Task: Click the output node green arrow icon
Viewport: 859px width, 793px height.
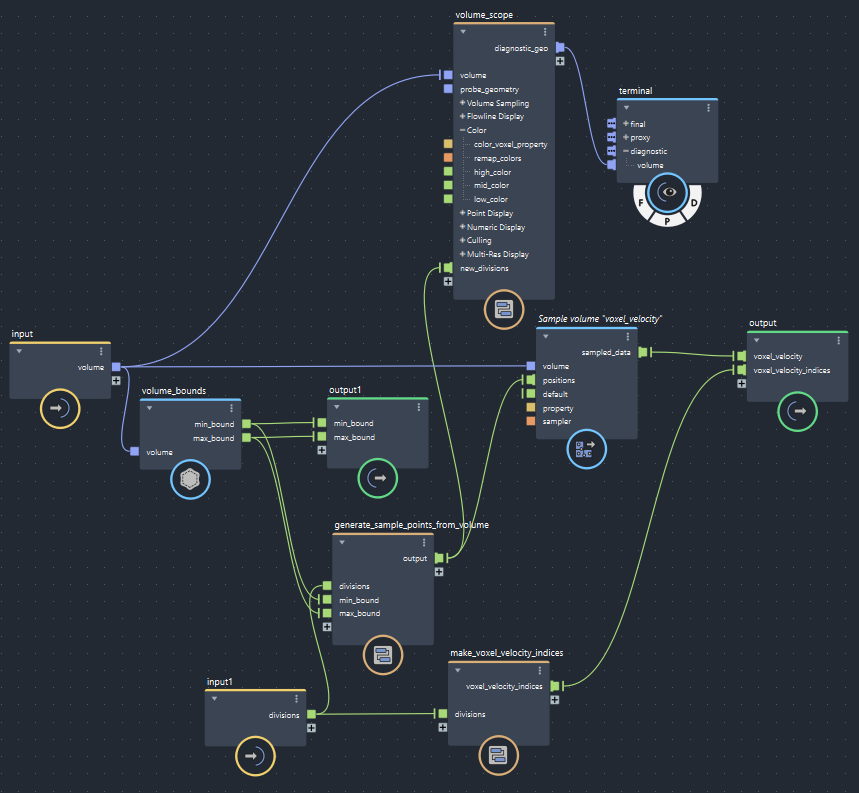Action: point(797,410)
